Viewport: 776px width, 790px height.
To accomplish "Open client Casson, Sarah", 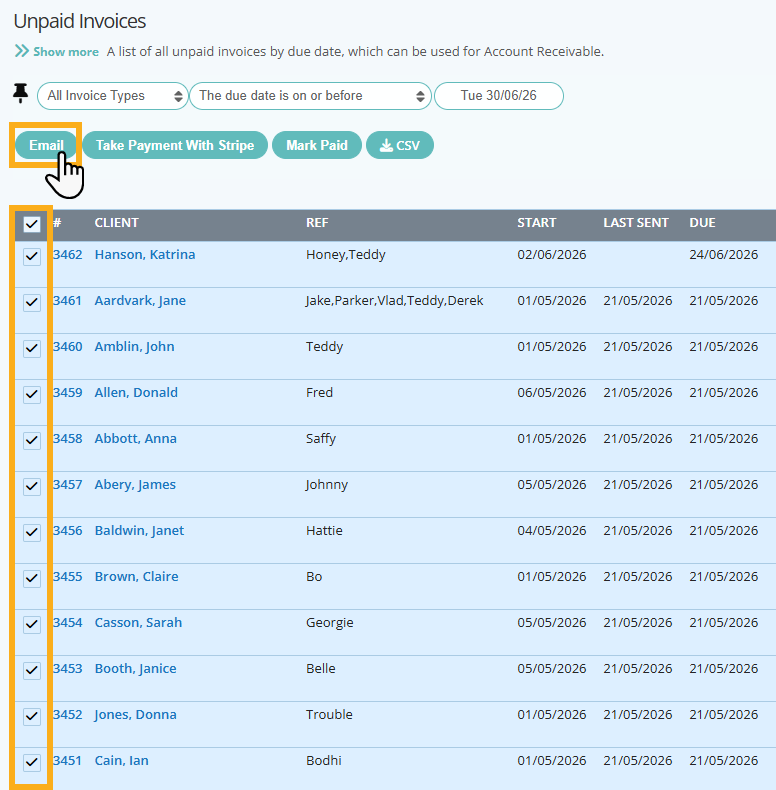I will coord(138,622).
